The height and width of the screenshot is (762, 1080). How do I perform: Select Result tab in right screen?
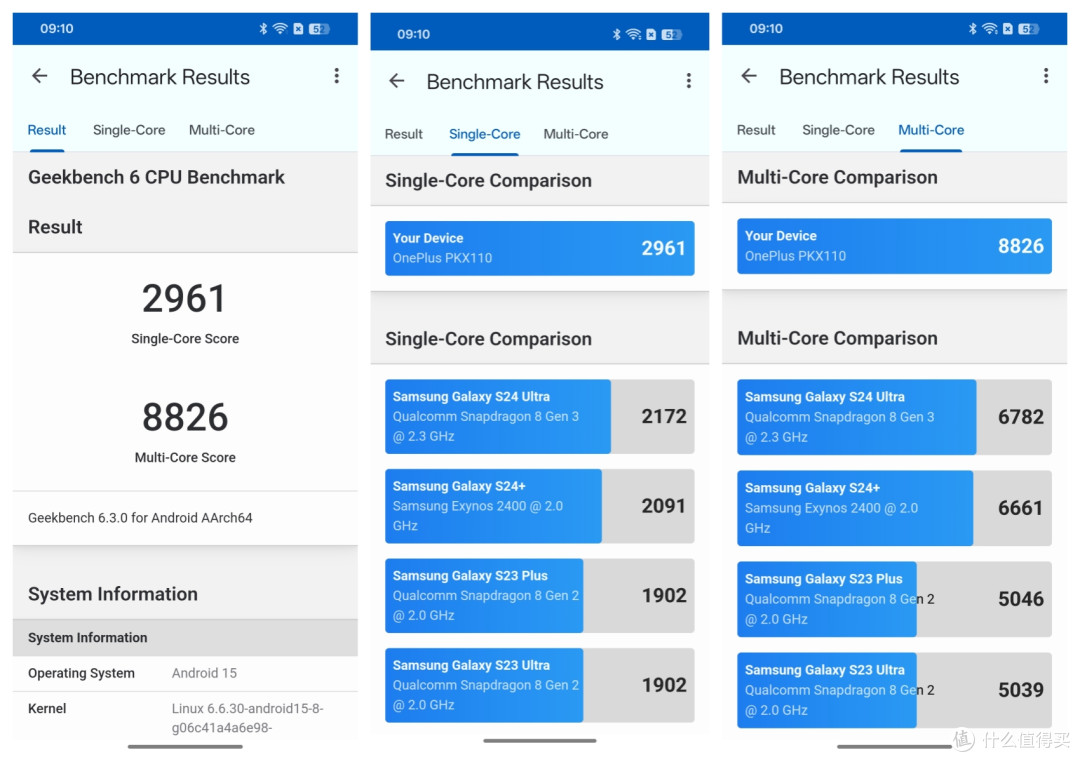[756, 130]
